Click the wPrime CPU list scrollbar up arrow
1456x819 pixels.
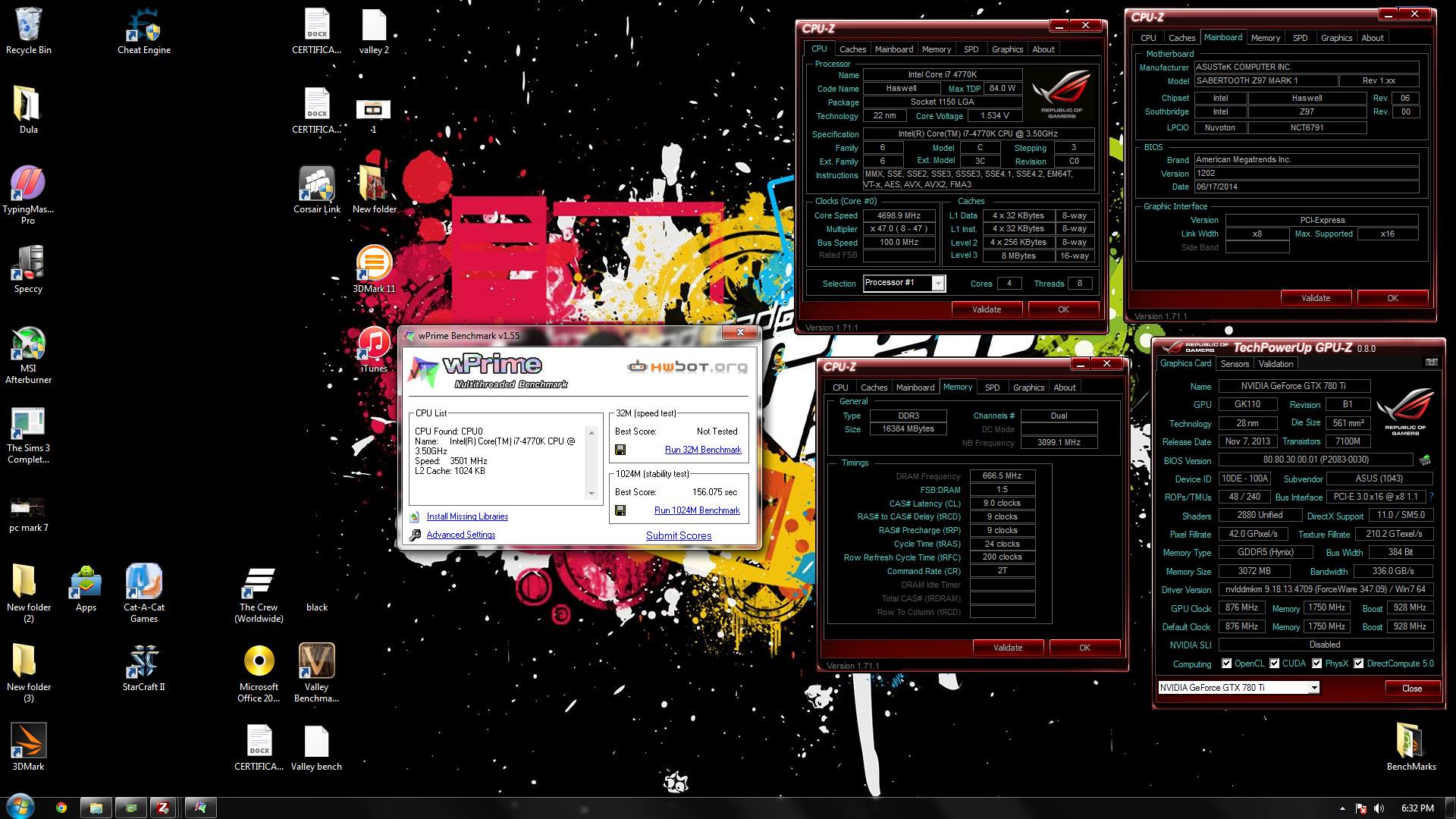coord(591,432)
